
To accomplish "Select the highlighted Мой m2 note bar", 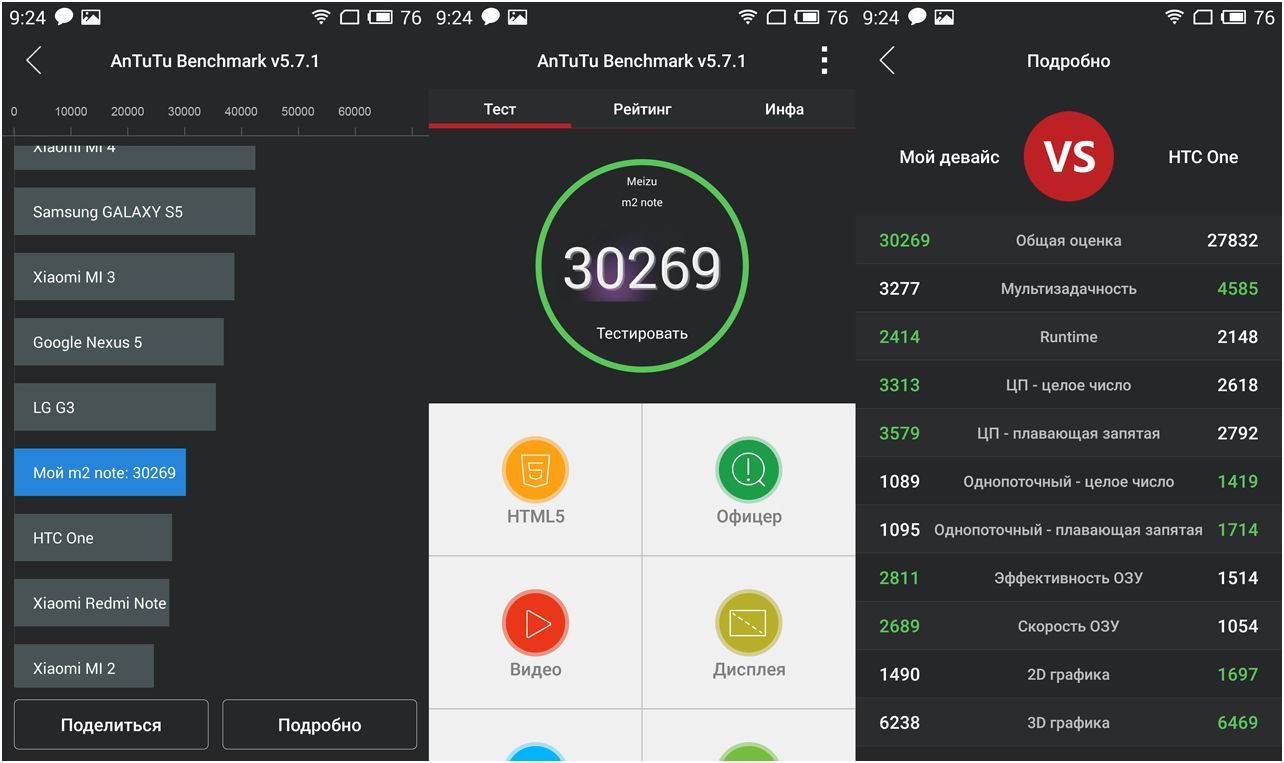I will (x=100, y=472).
